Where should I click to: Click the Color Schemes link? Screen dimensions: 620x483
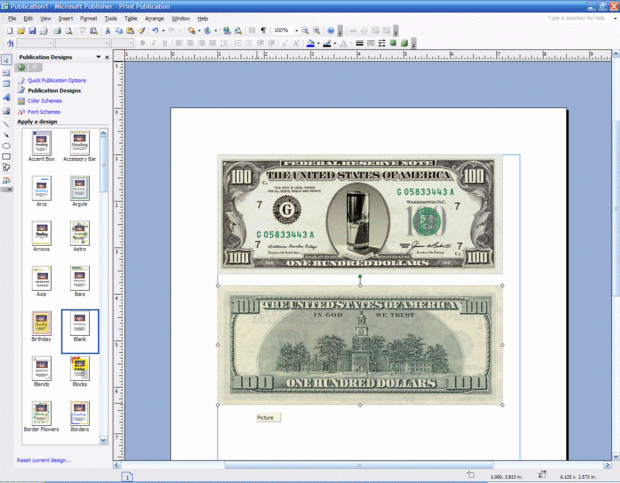(x=44, y=101)
